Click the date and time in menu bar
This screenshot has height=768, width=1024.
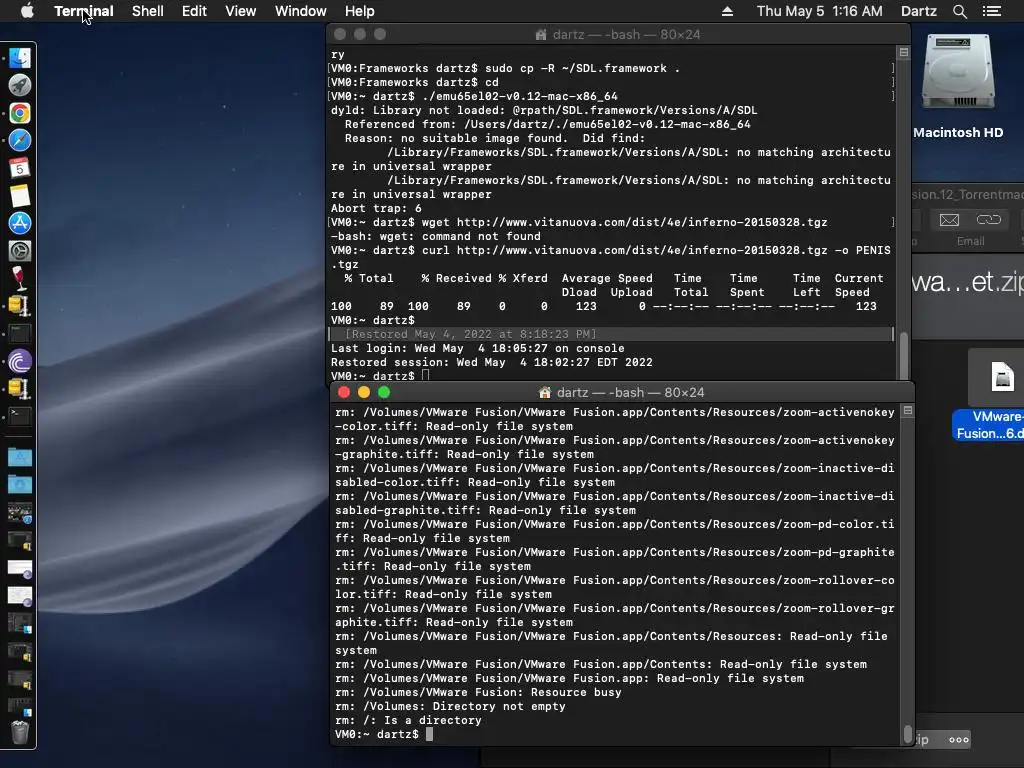pyautogui.click(x=820, y=11)
